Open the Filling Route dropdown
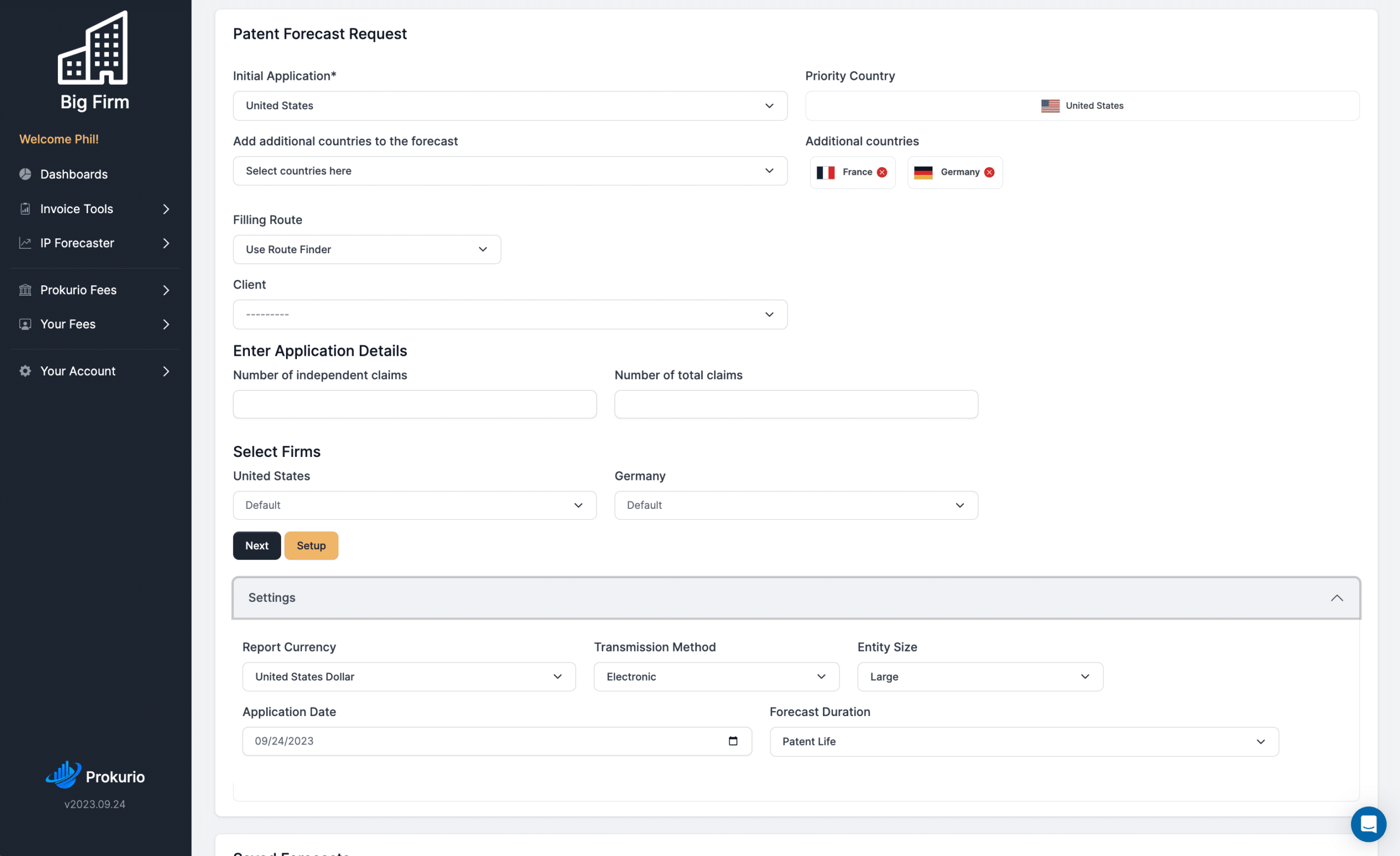Screen dimensions: 1400x856 [x=366, y=249]
